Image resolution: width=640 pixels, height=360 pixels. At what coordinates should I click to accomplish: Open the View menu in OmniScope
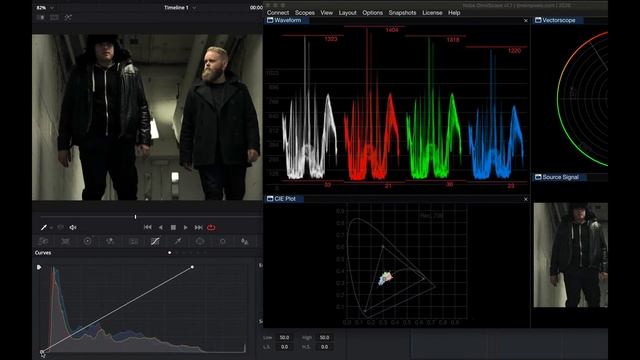pos(327,13)
